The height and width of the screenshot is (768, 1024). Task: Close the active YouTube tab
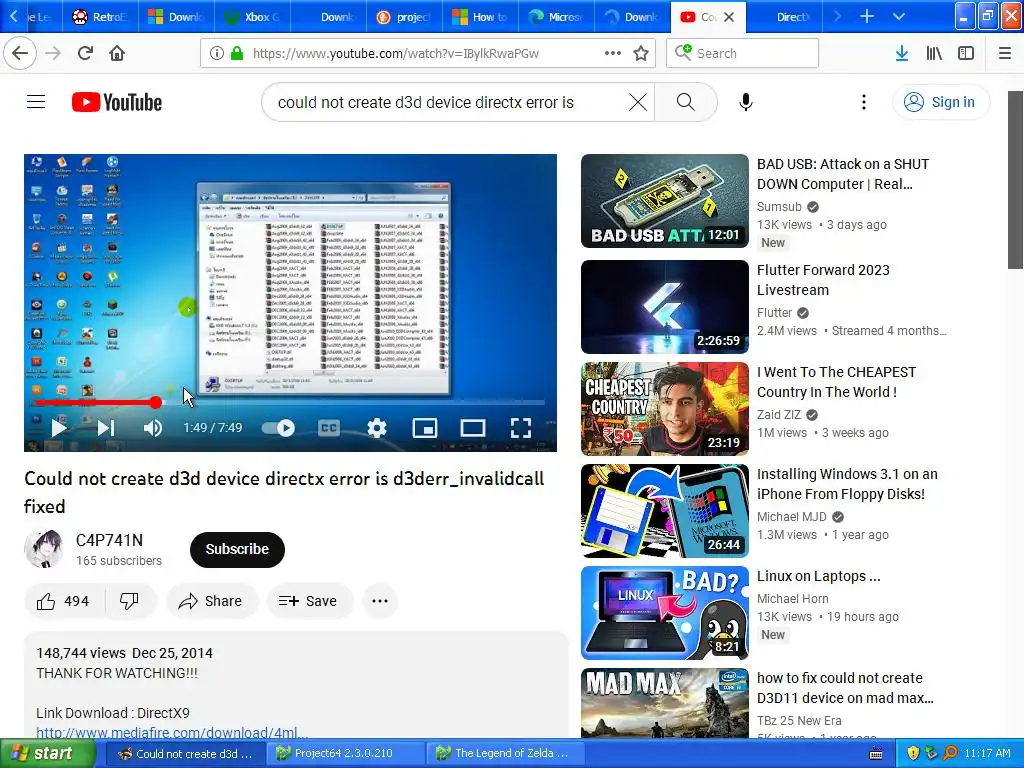point(729,17)
